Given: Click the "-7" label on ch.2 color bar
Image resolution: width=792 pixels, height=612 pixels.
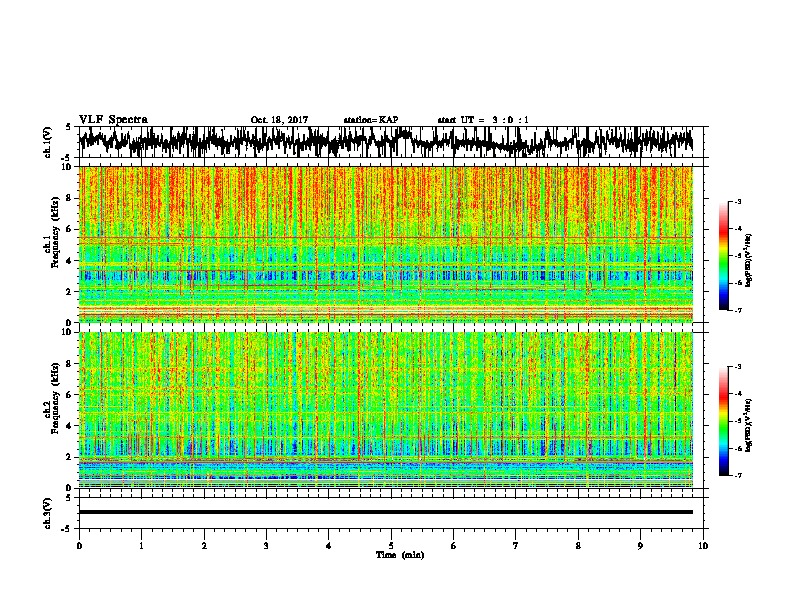Looking at the screenshot, I should pyautogui.click(x=738, y=475).
